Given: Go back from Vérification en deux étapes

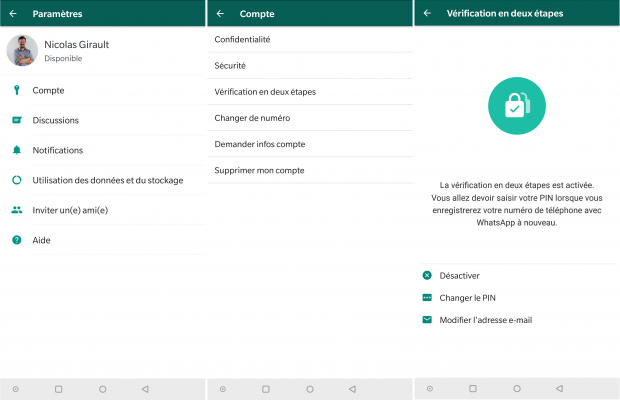Looking at the screenshot, I should click(x=427, y=14).
